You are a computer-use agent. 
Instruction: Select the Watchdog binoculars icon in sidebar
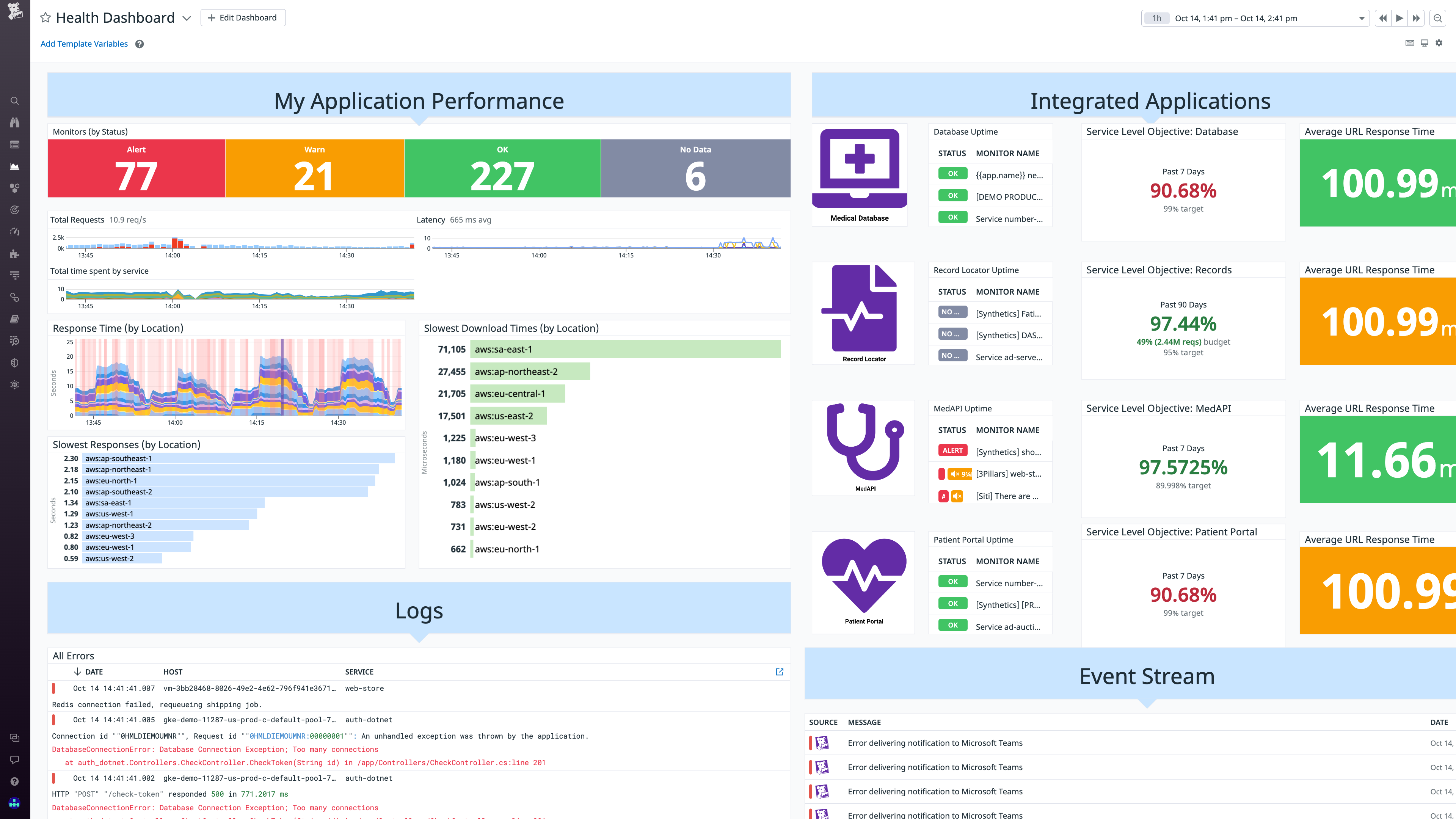pyautogui.click(x=15, y=122)
